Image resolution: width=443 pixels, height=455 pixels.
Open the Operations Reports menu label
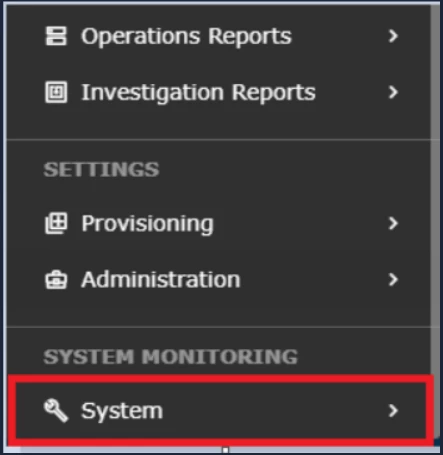(186, 36)
